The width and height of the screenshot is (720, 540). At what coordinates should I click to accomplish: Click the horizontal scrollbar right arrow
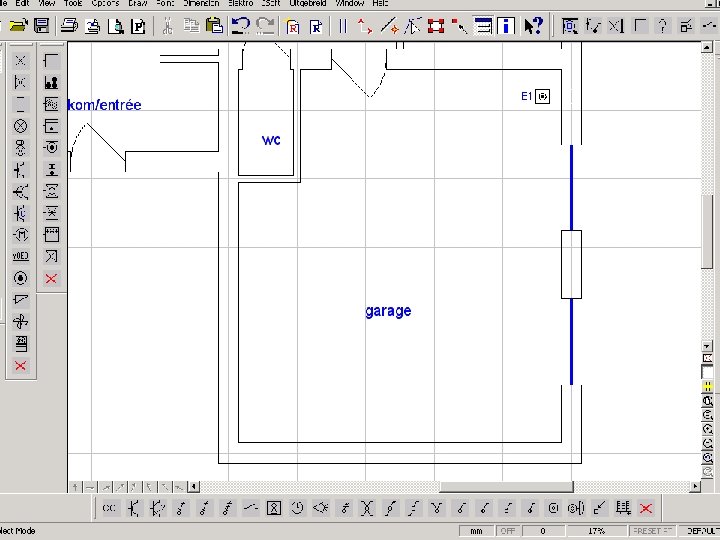coord(696,486)
